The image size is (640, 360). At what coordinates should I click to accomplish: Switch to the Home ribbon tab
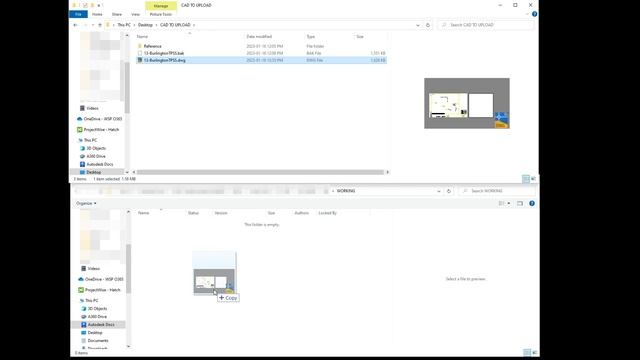(x=97, y=14)
